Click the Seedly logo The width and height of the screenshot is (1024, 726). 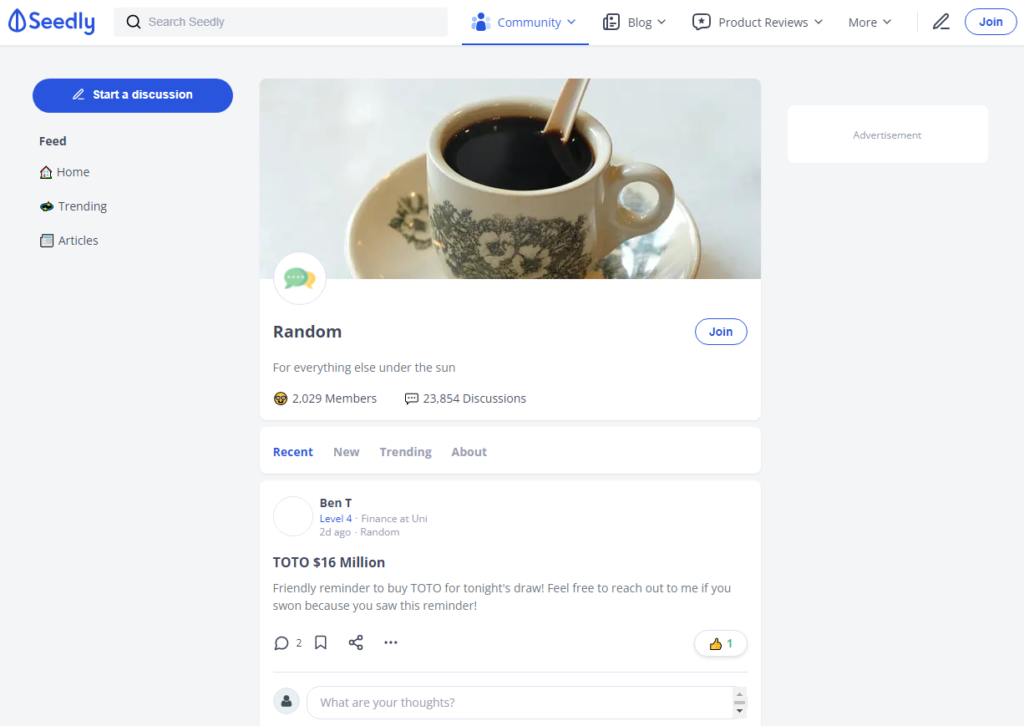51,22
